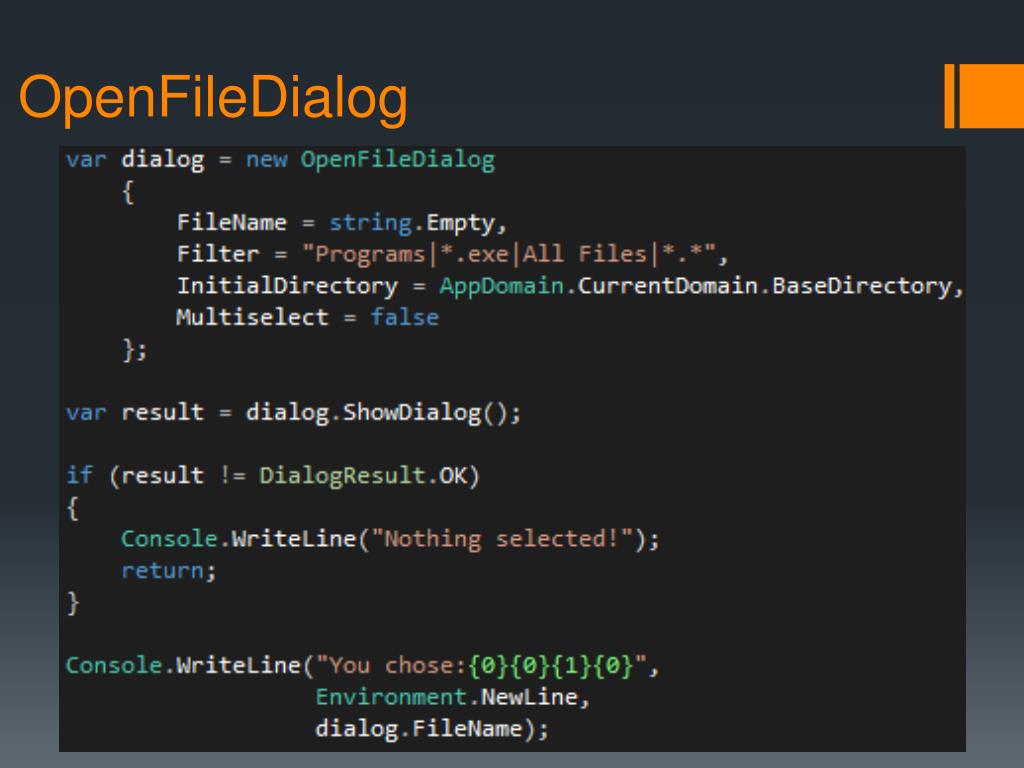
Task: Select the 'Multiselect = false' line
Action: [307, 317]
